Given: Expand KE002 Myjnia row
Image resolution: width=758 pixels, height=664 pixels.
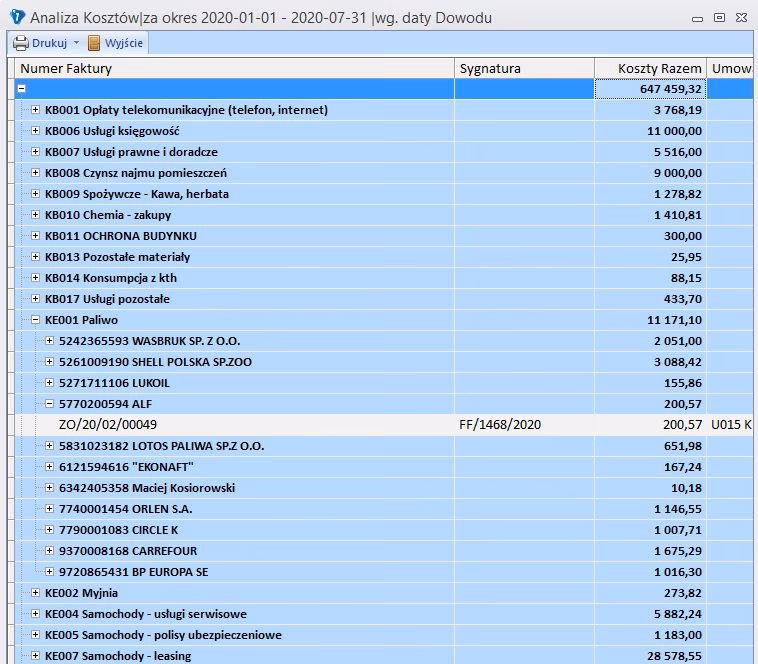Looking at the screenshot, I should click(35, 593).
